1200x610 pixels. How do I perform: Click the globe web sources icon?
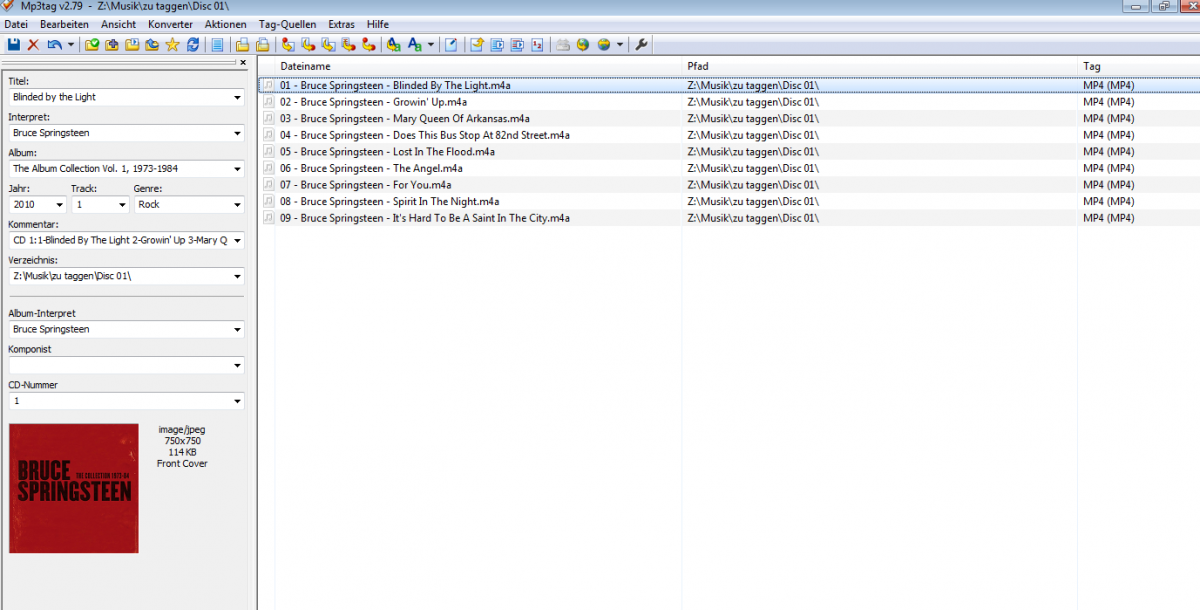[583, 45]
